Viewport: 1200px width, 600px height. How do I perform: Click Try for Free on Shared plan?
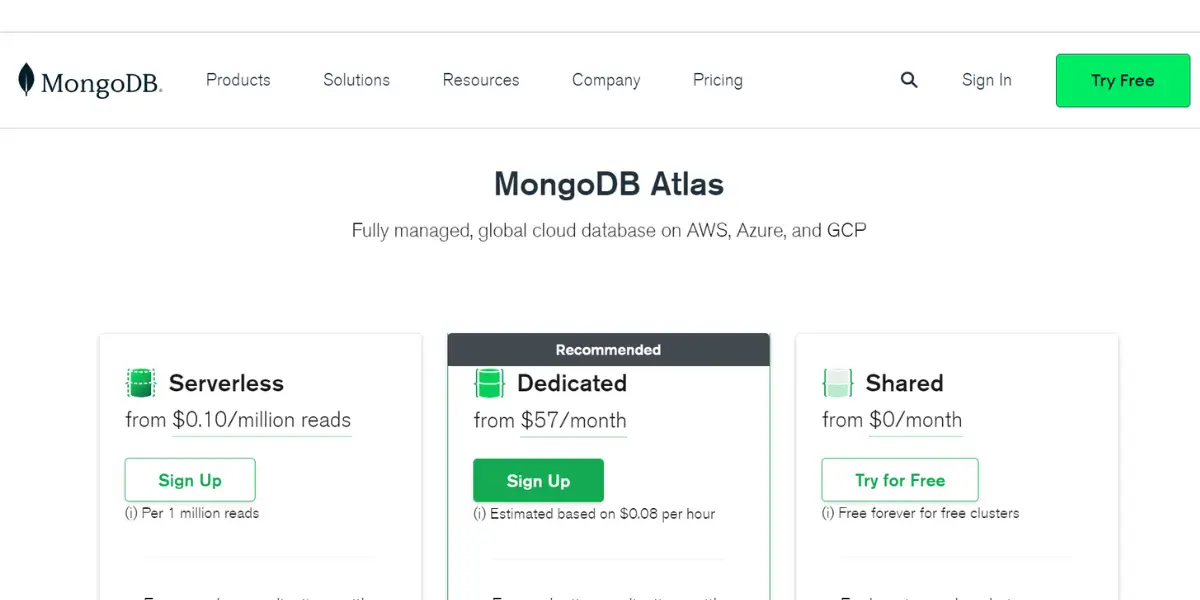click(x=900, y=480)
